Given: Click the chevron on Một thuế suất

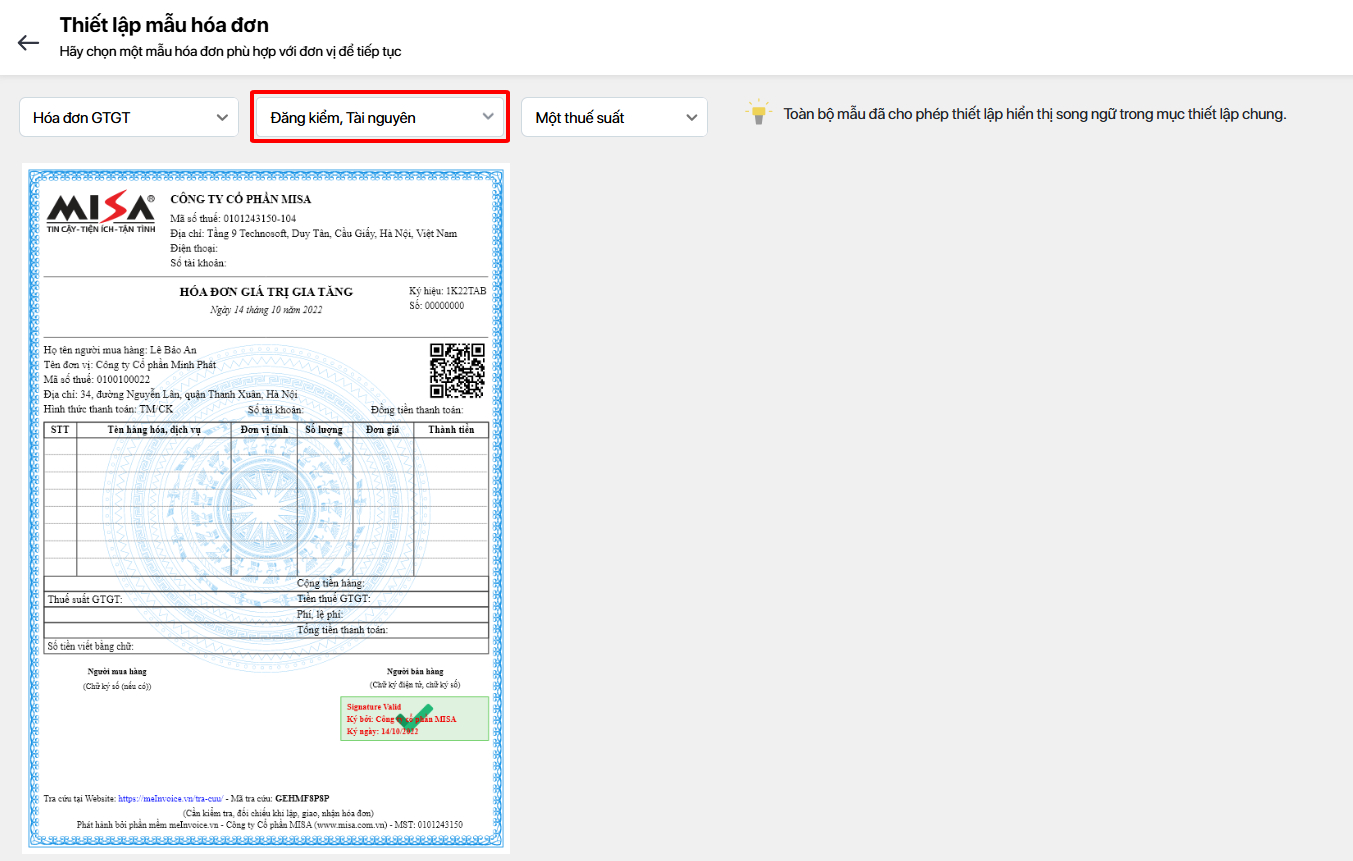Looking at the screenshot, I should click(x=691, y=117).
